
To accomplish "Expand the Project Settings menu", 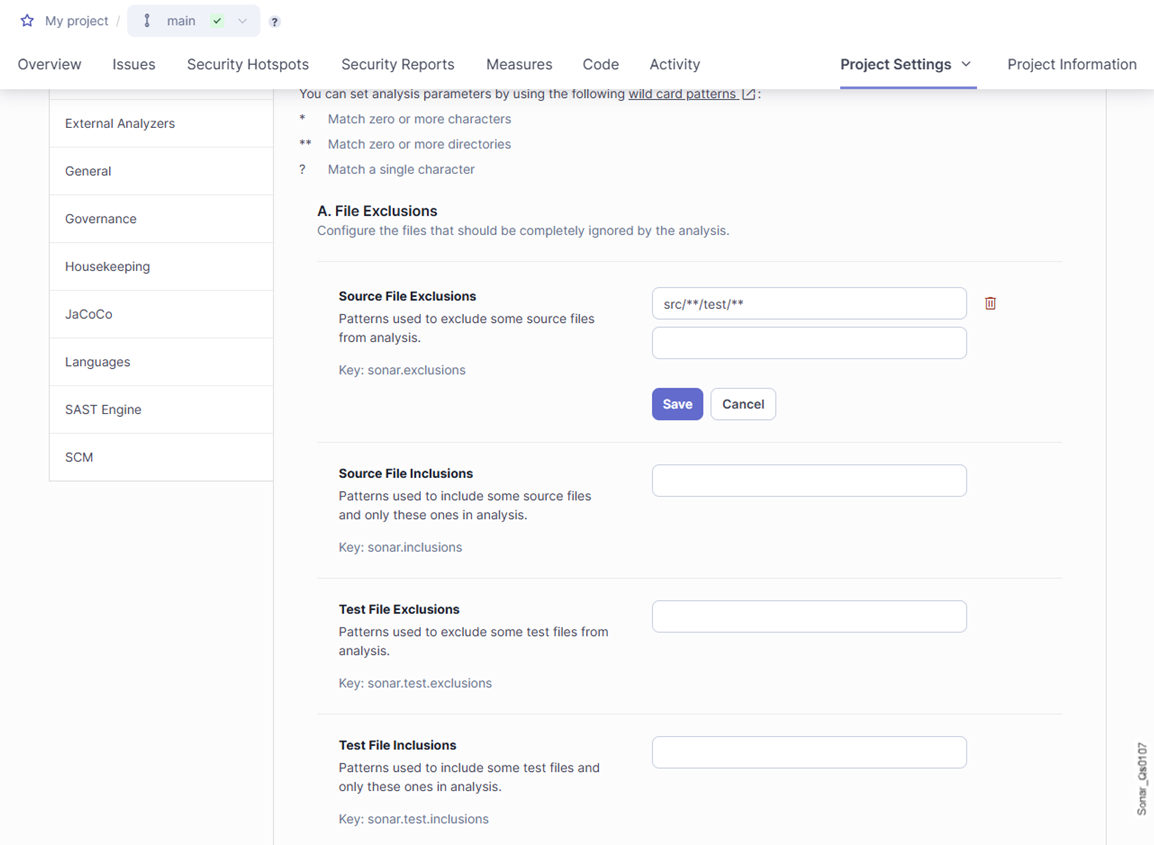I will pos(907,64).
